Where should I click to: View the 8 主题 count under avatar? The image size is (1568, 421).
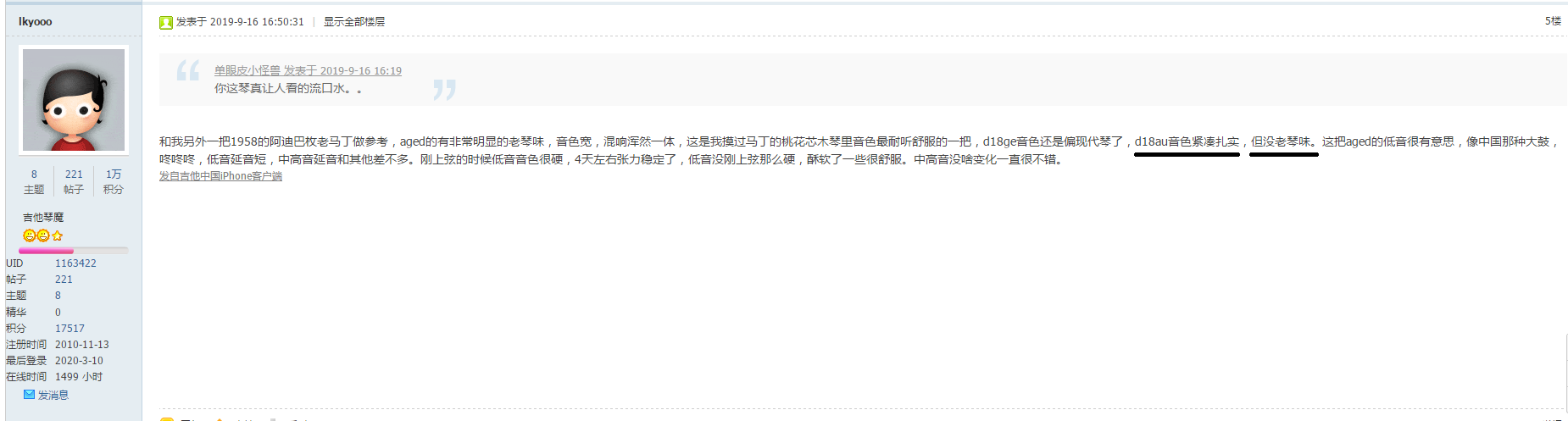tap(34, 181)
